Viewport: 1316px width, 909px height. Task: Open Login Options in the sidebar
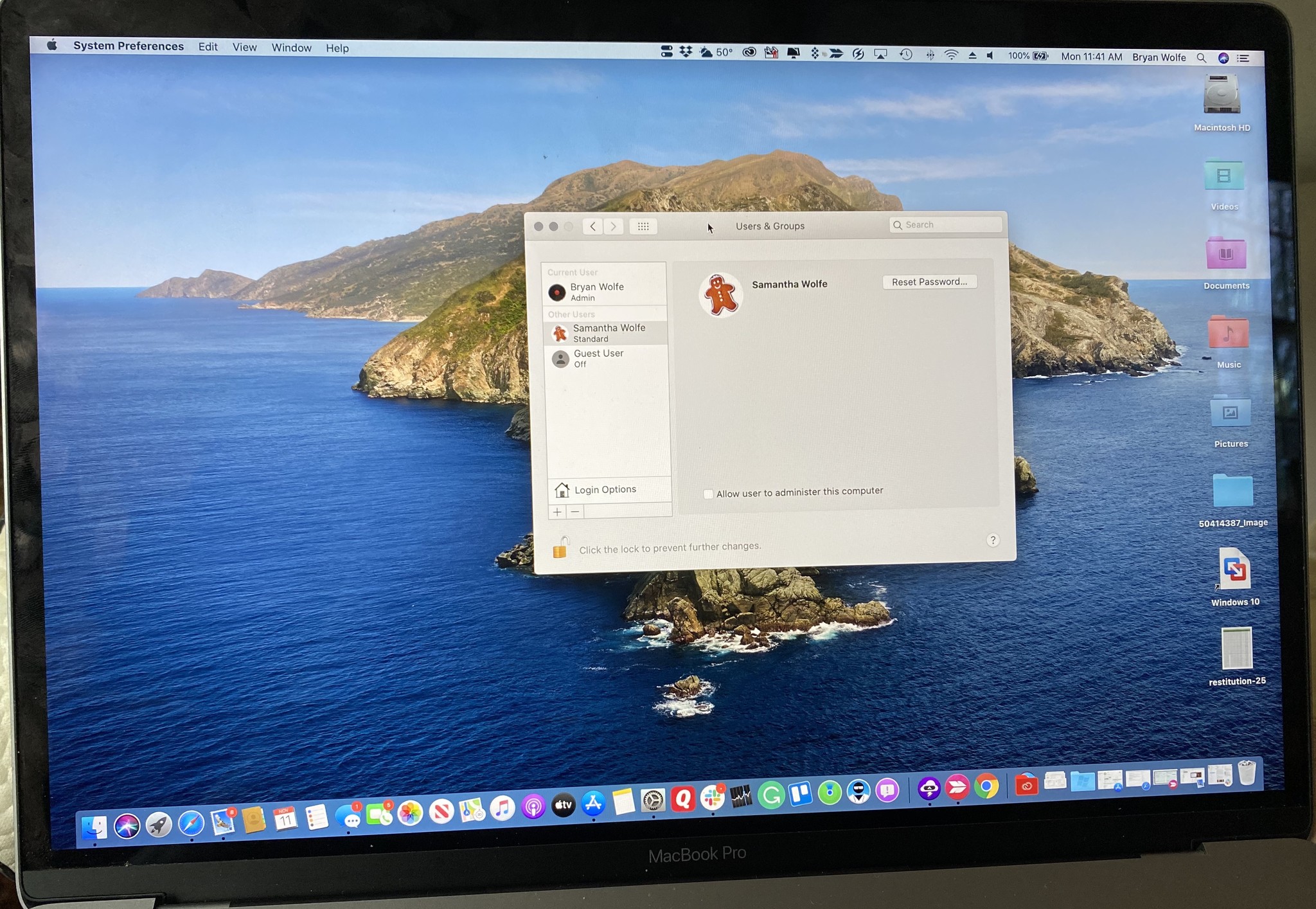coord(605,490)
